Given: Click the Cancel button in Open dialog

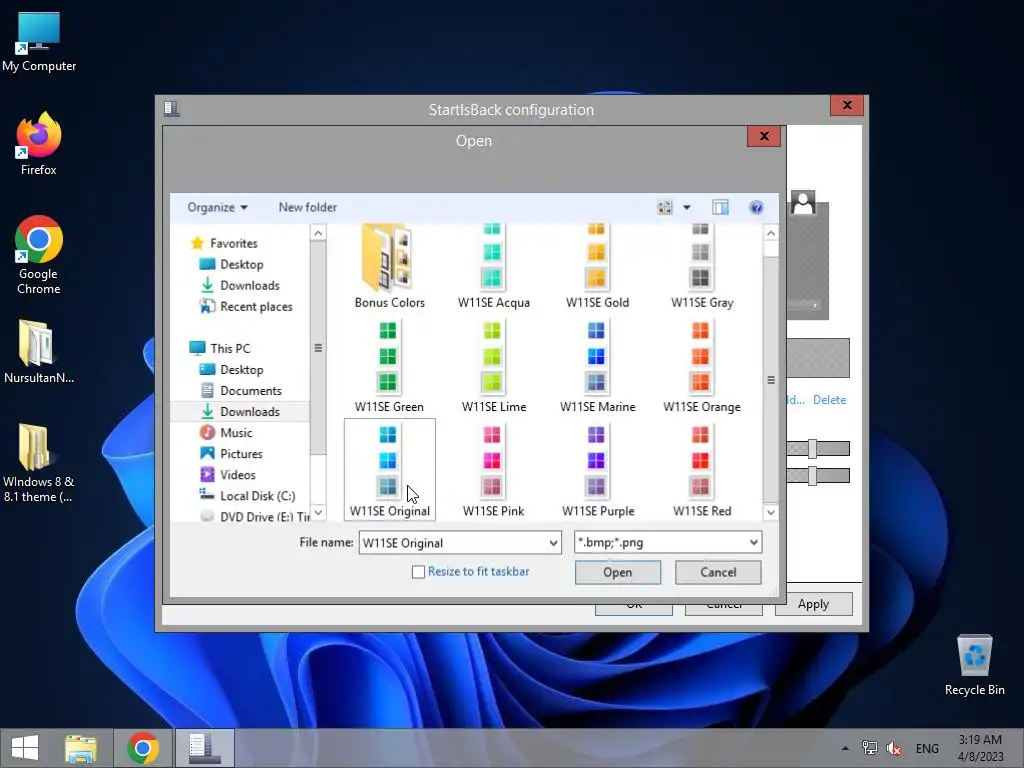Looking at the screenshot, I should pos(718,572).
